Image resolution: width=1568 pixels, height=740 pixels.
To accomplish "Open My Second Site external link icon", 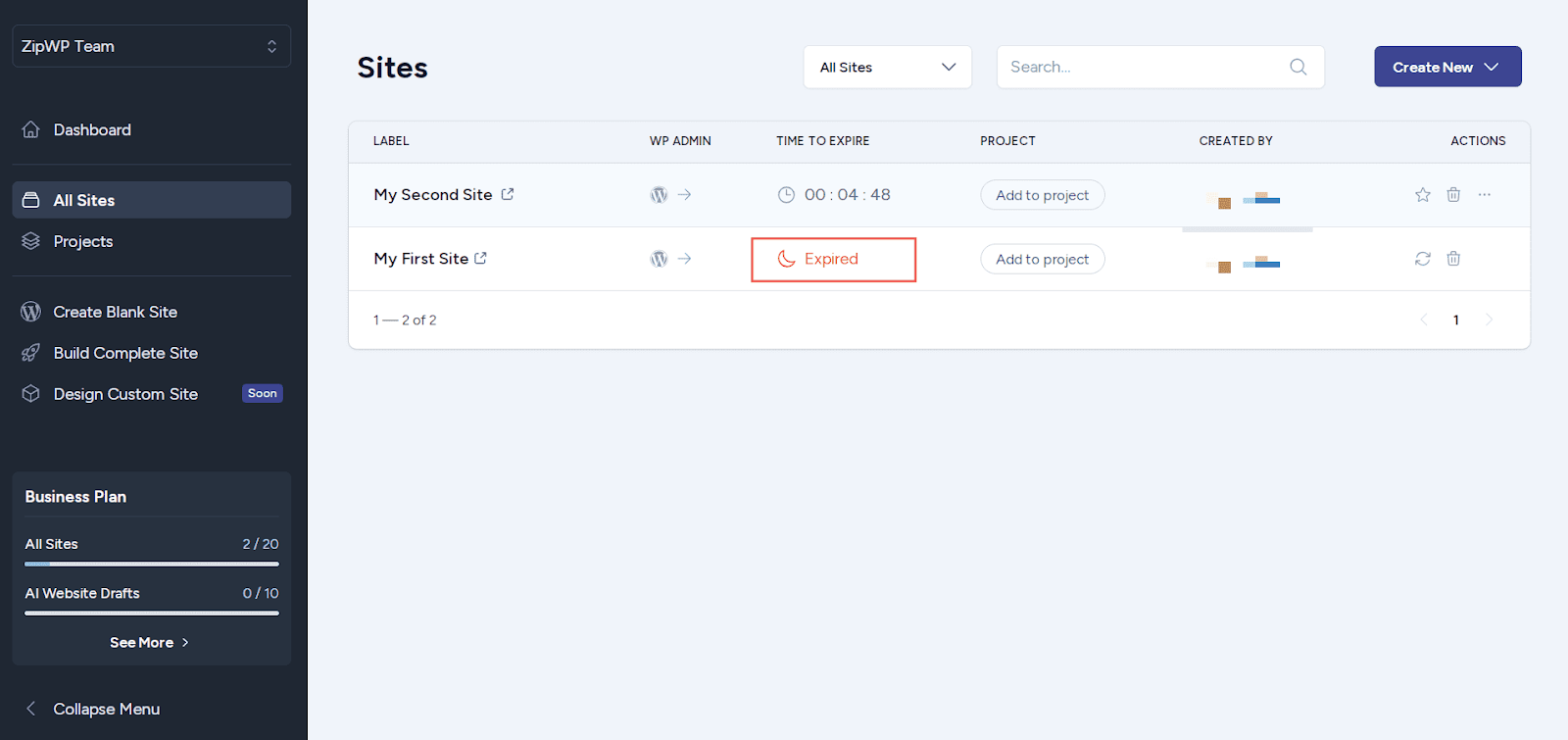I will (508, 194).
